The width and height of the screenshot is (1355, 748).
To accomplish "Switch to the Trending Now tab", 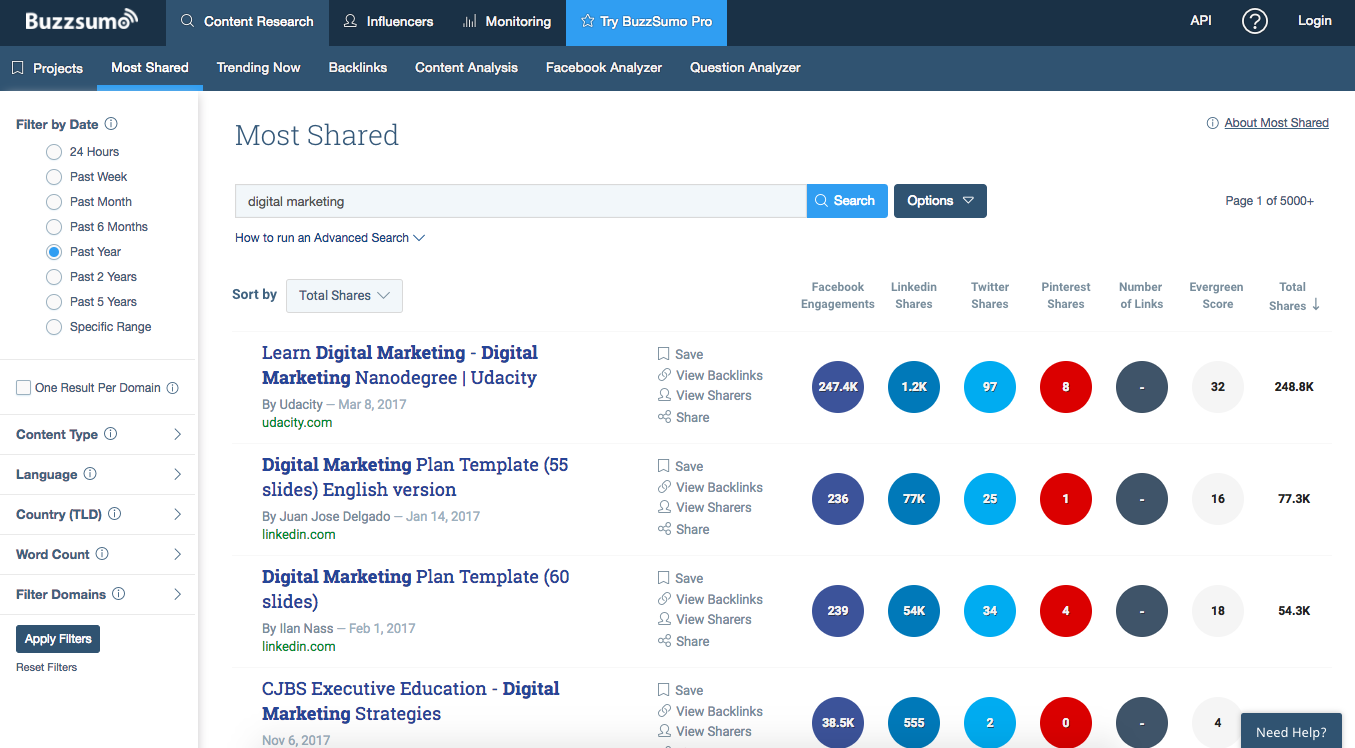I will click(x=258, y=67).
